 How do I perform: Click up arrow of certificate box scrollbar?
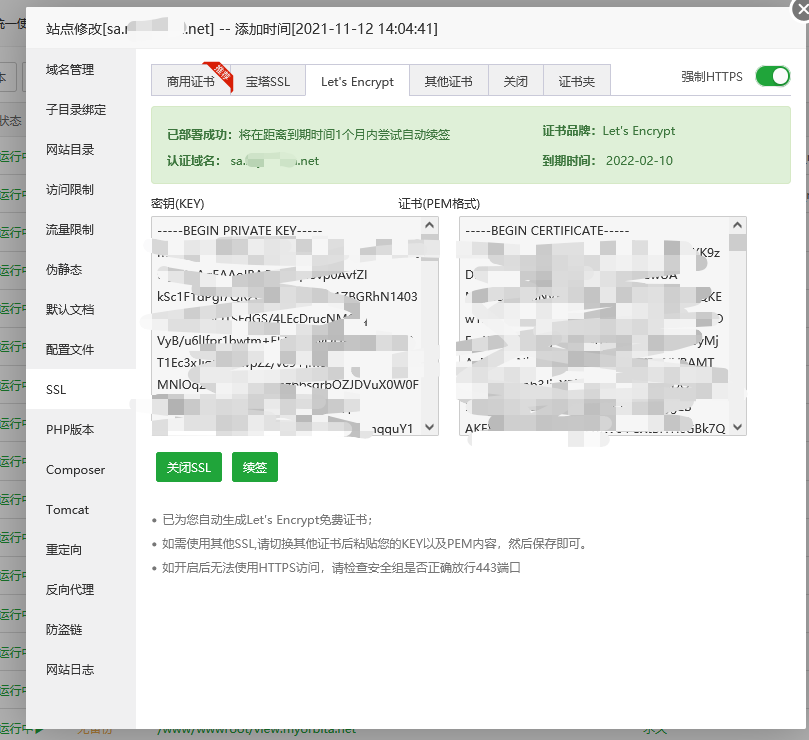738,226
